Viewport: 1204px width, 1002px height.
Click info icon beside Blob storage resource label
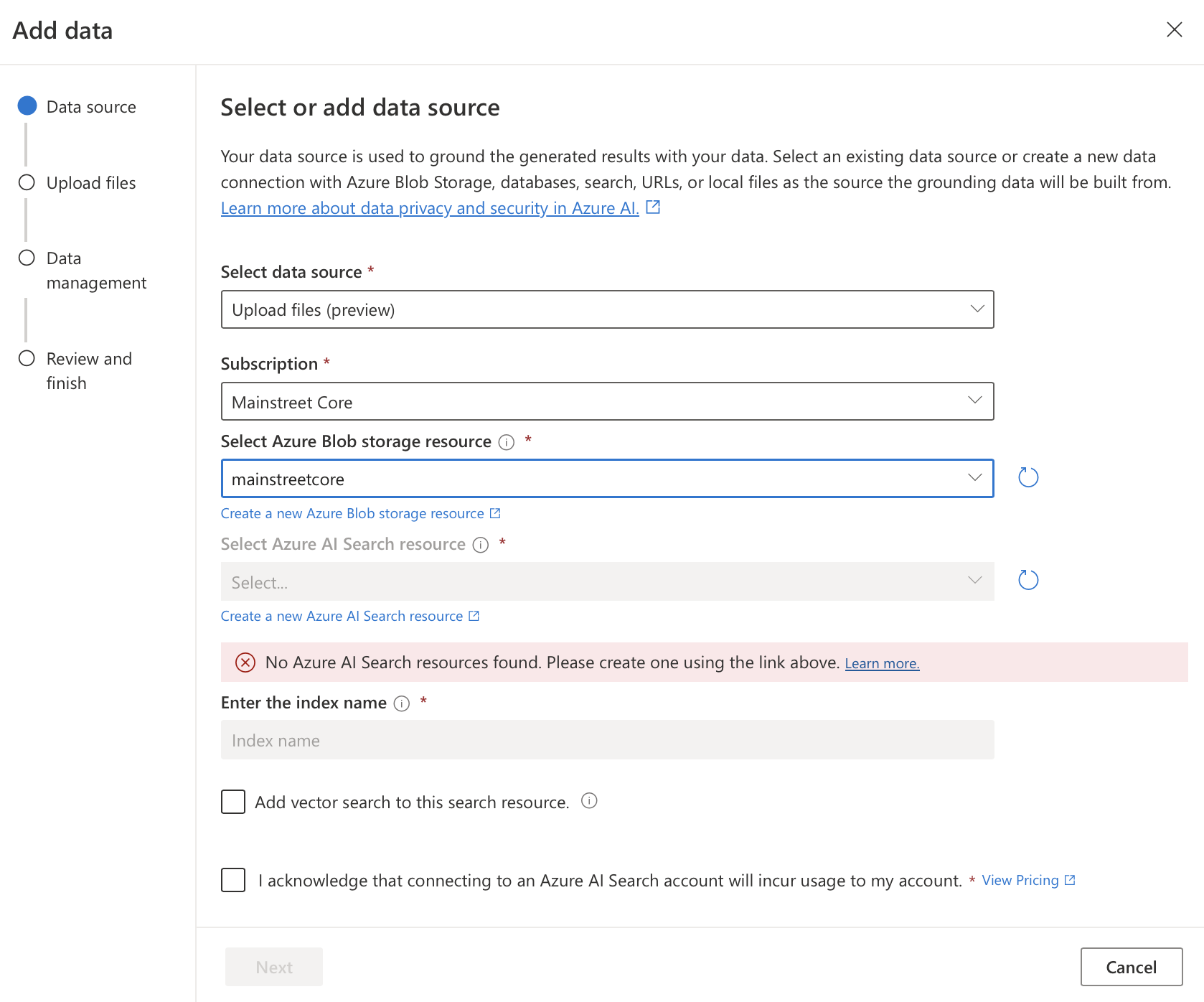(507, 442)
